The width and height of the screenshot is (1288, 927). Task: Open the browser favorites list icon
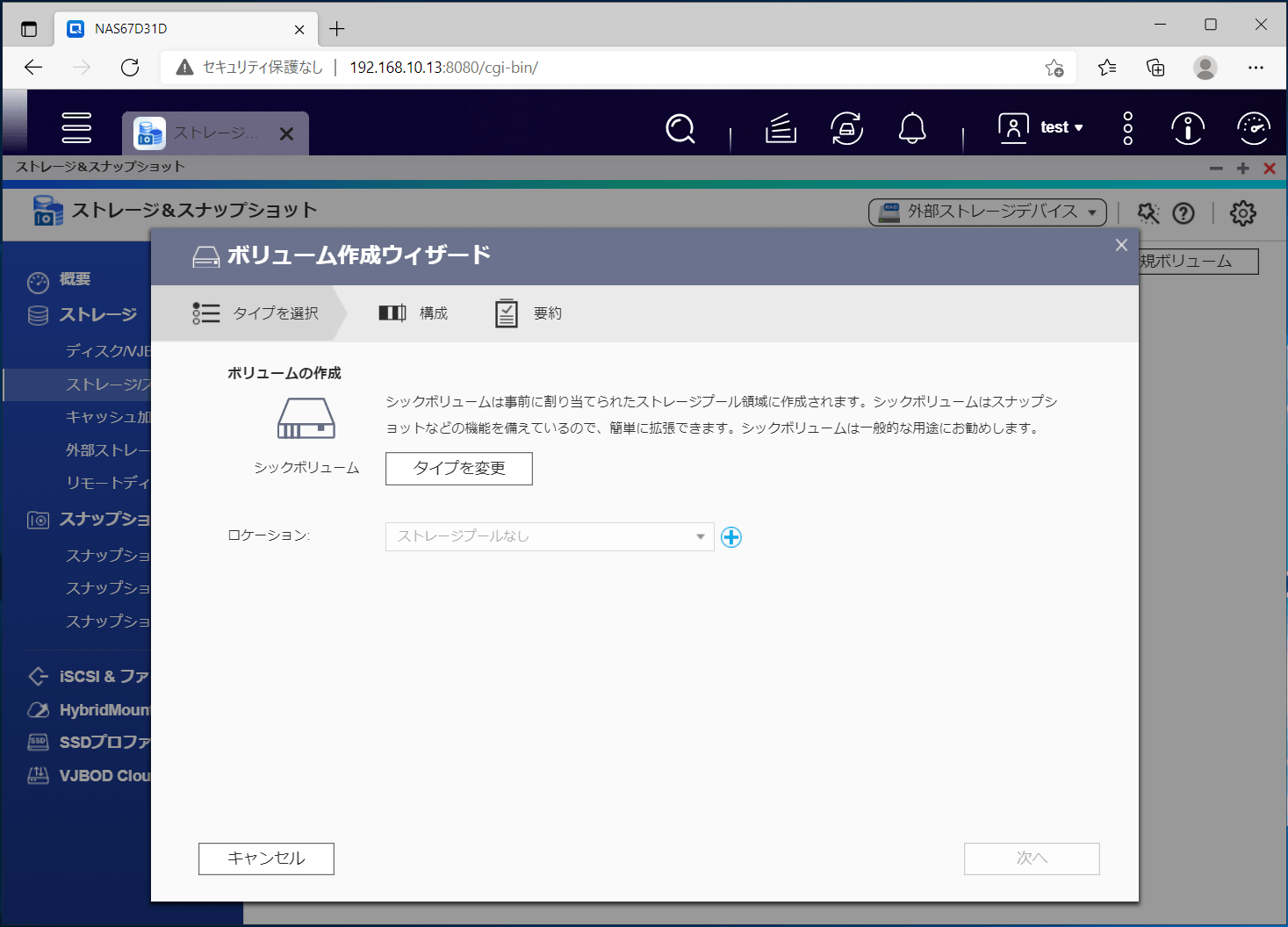[1107, 68]
